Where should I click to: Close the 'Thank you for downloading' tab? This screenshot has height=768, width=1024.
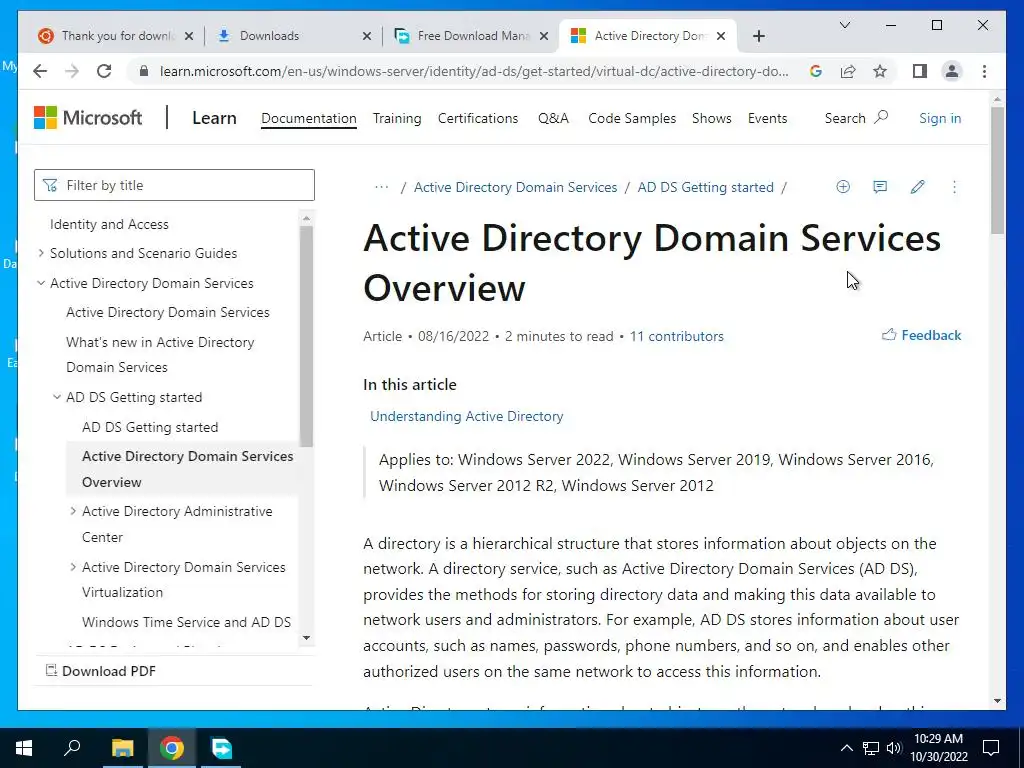point(189,36)
